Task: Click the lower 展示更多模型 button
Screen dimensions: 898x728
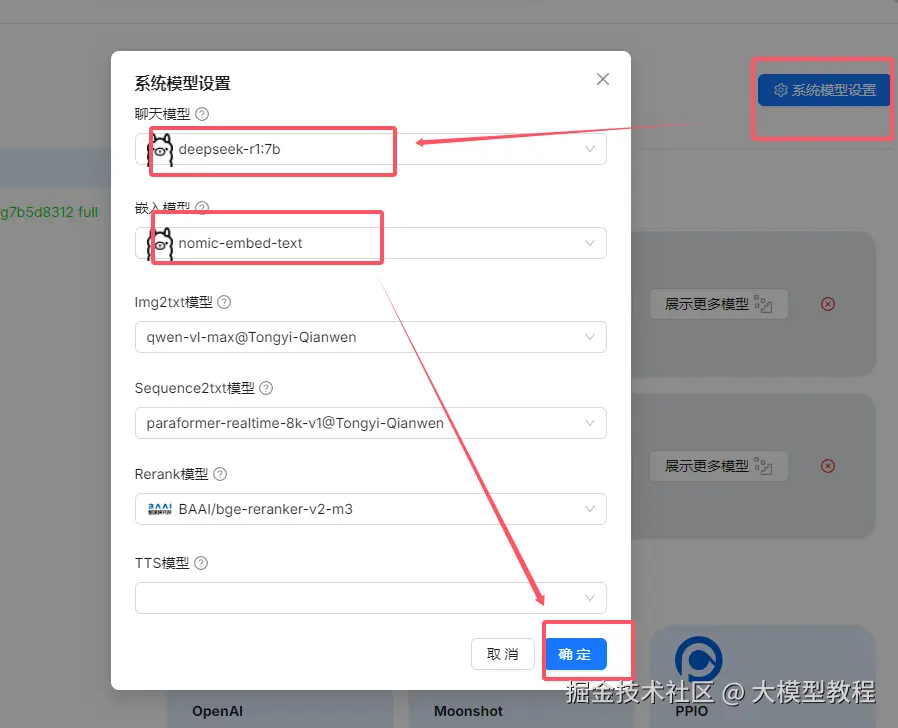Action: click(x=718, y=466)
